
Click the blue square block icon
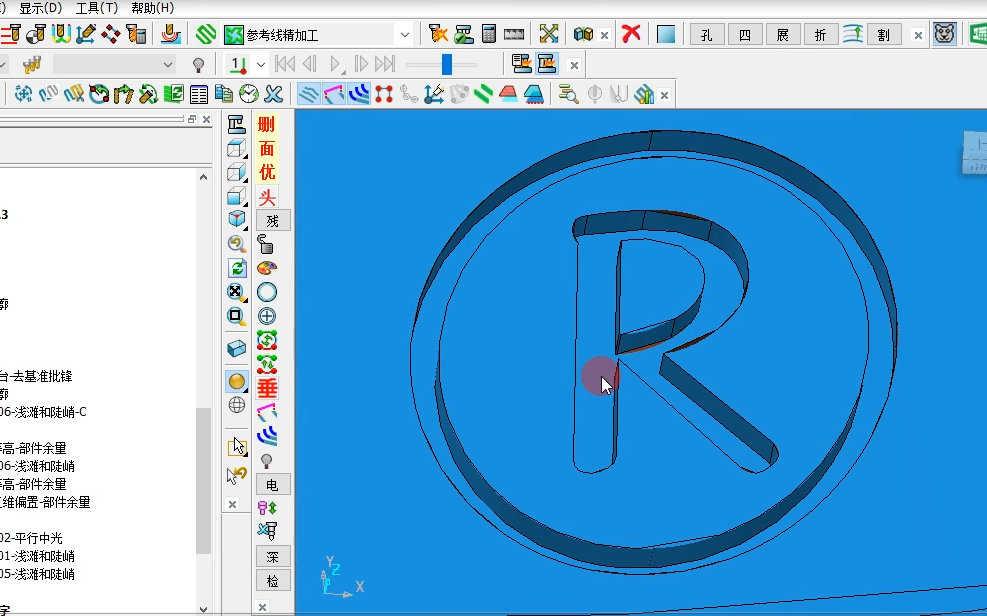(665, 35)
